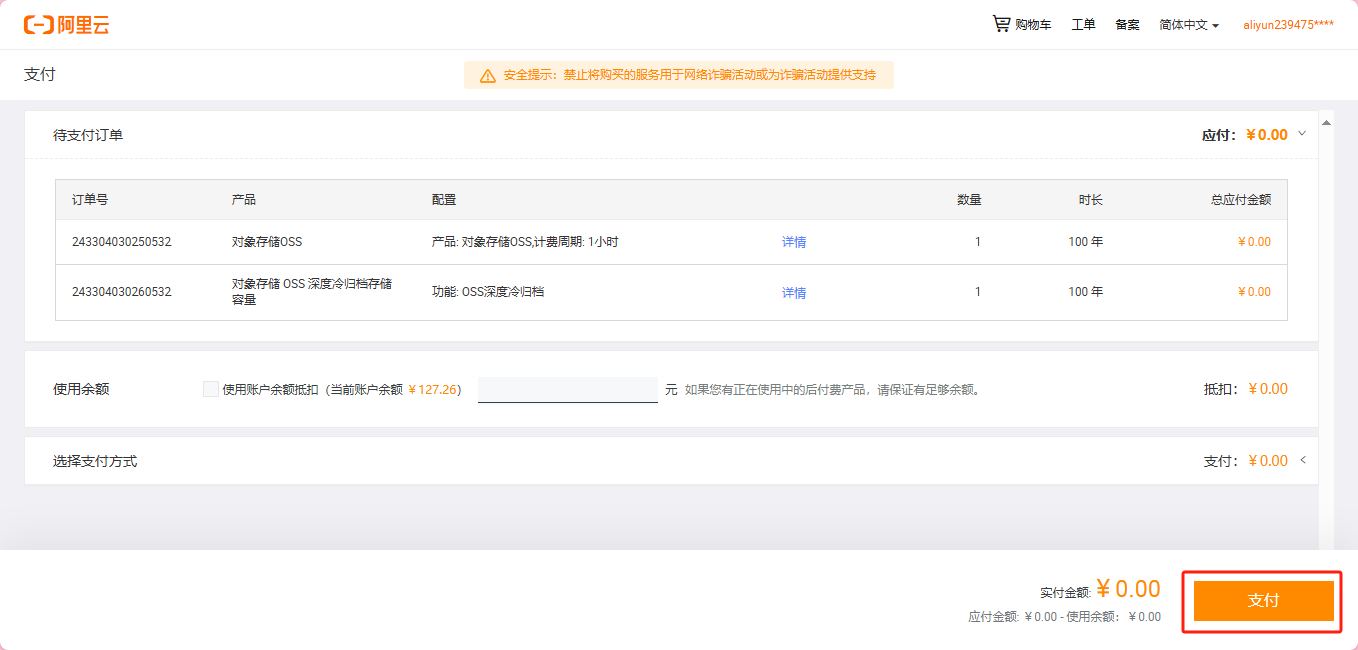Image resolution: width=1358 pixels, height=650 pixels.
Task: Collapse the 待支付订单 section chevron
Action: tap(1302, 134)
